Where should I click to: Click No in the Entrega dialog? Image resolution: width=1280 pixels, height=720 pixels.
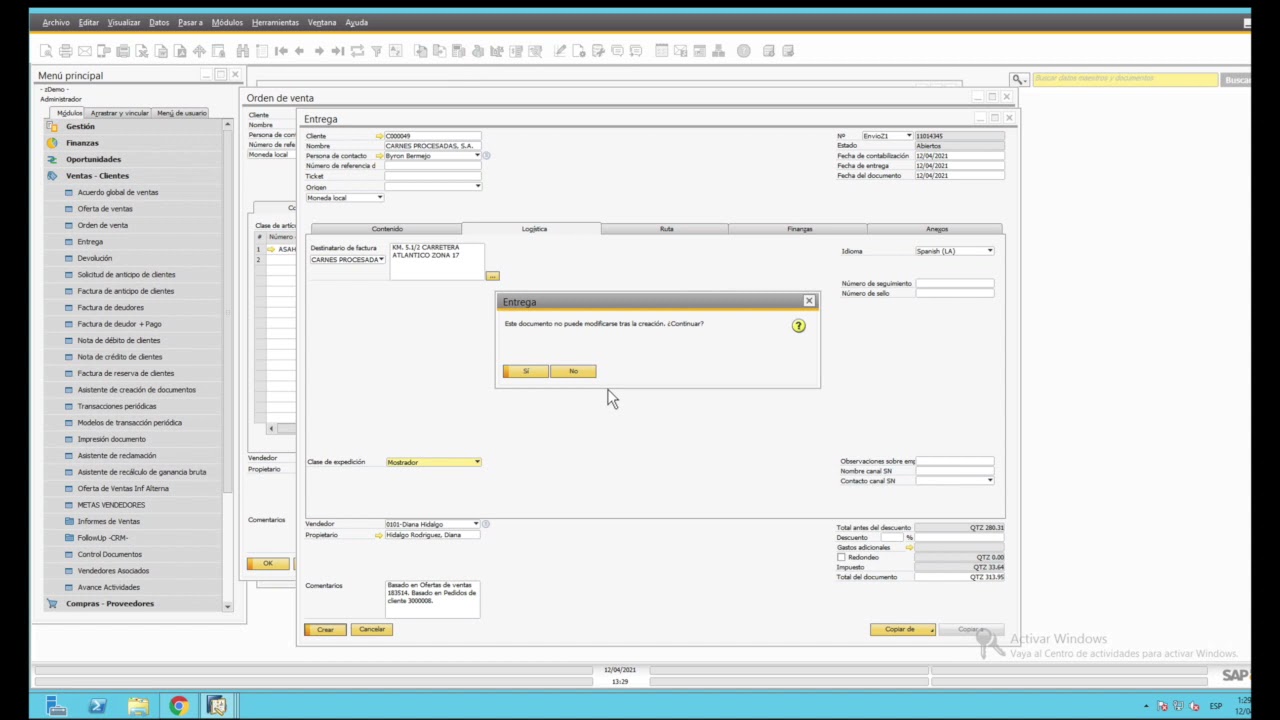pos(573,371)
